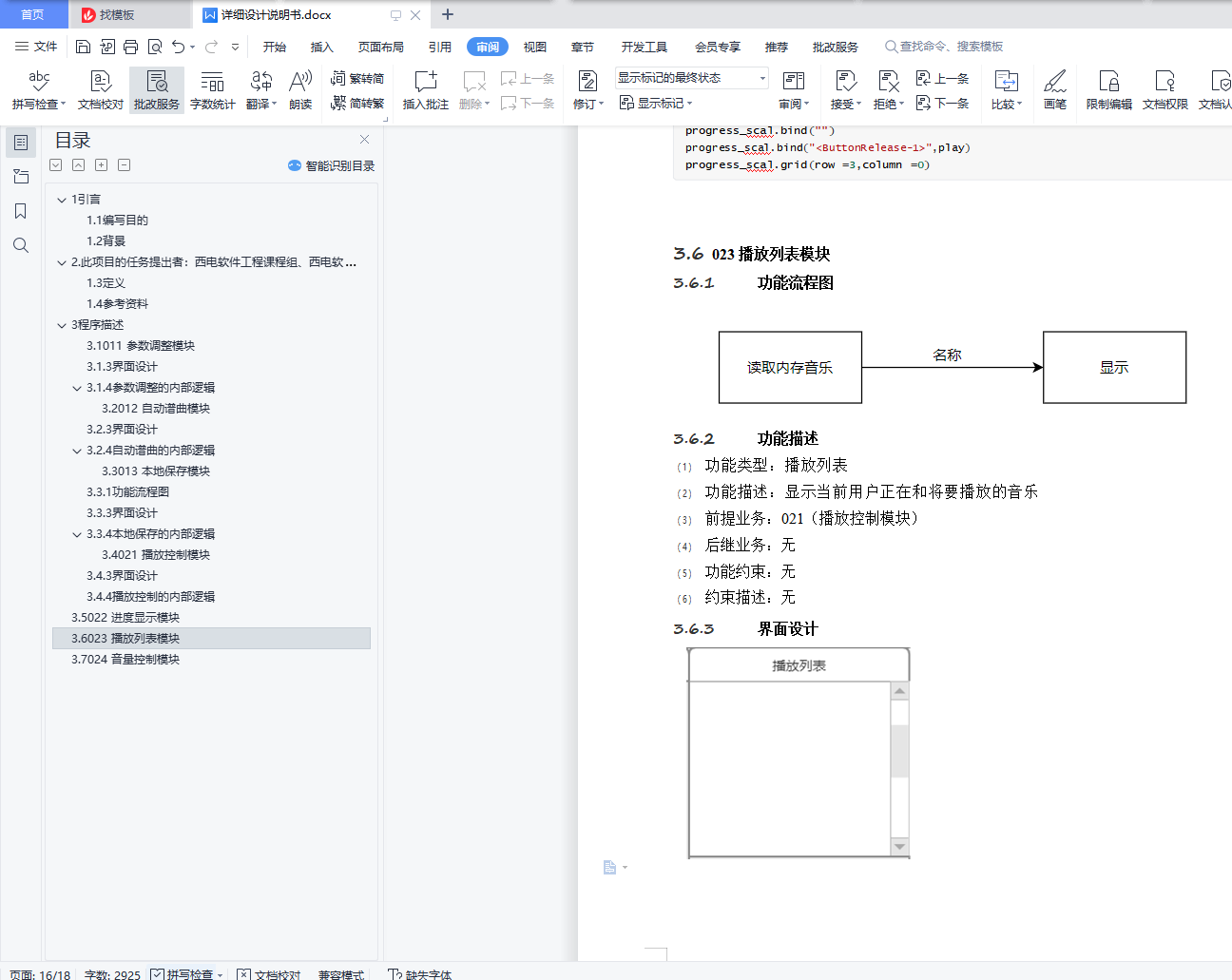Switch to the 开始 ribbon tab
This screenshot has width=1232, height=980.
(275, 47)
